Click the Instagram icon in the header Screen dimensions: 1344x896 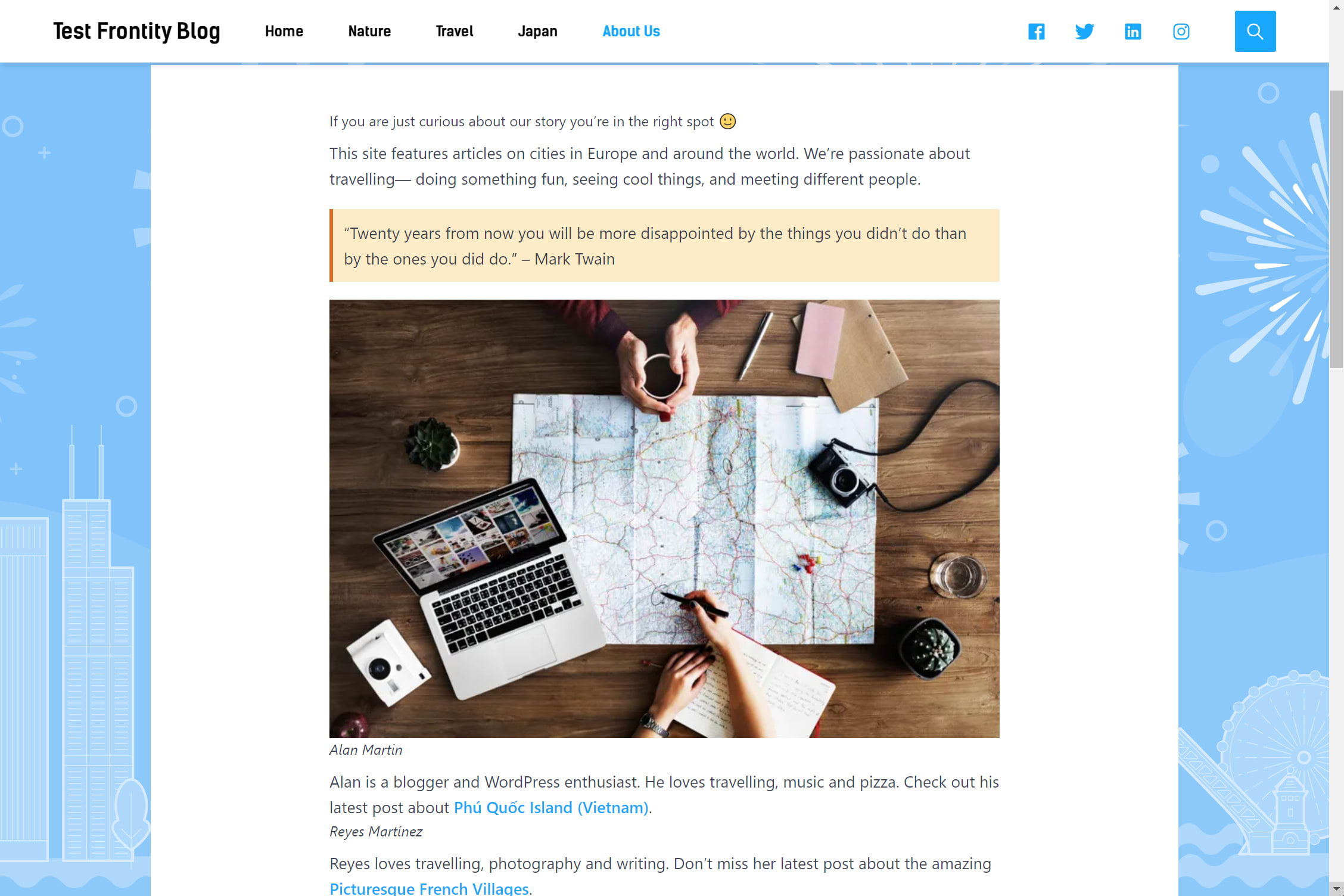point(1181,31)
